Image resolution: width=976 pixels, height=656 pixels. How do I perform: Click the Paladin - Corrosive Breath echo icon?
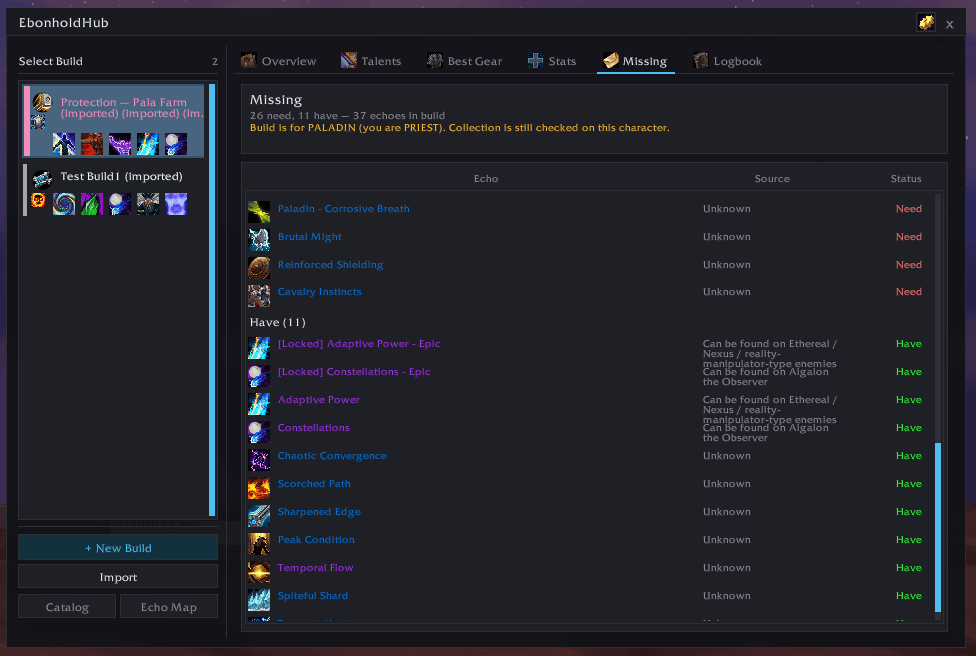pyautogui.click(x=259, y=212)
